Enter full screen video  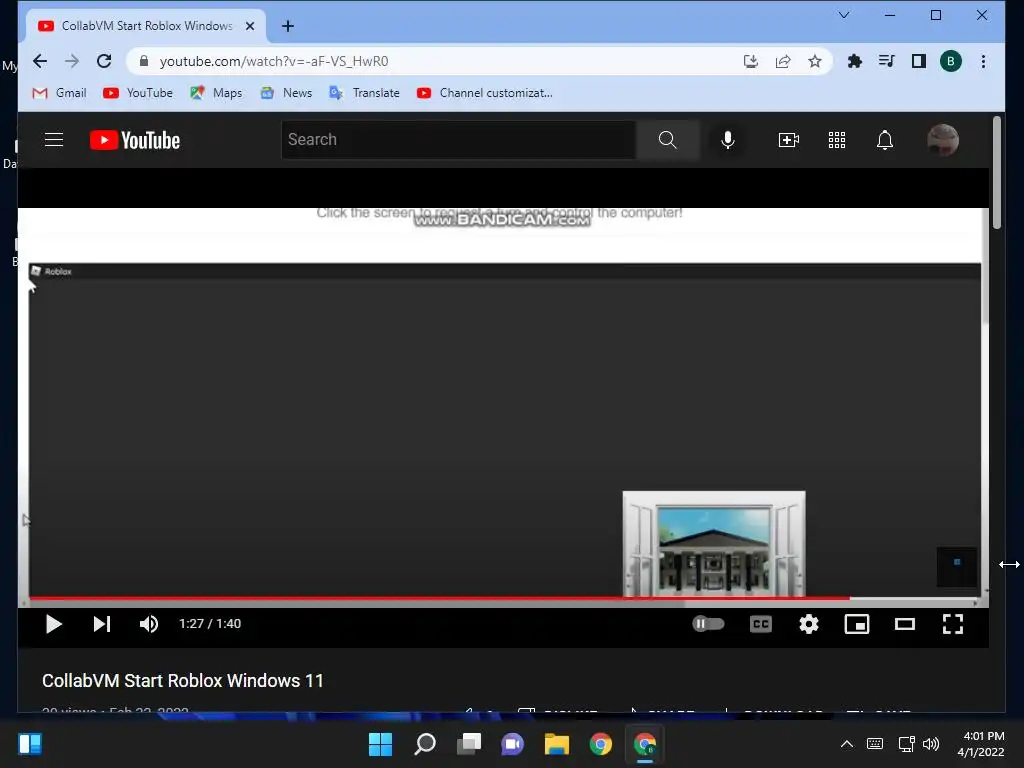coord(953,624)
